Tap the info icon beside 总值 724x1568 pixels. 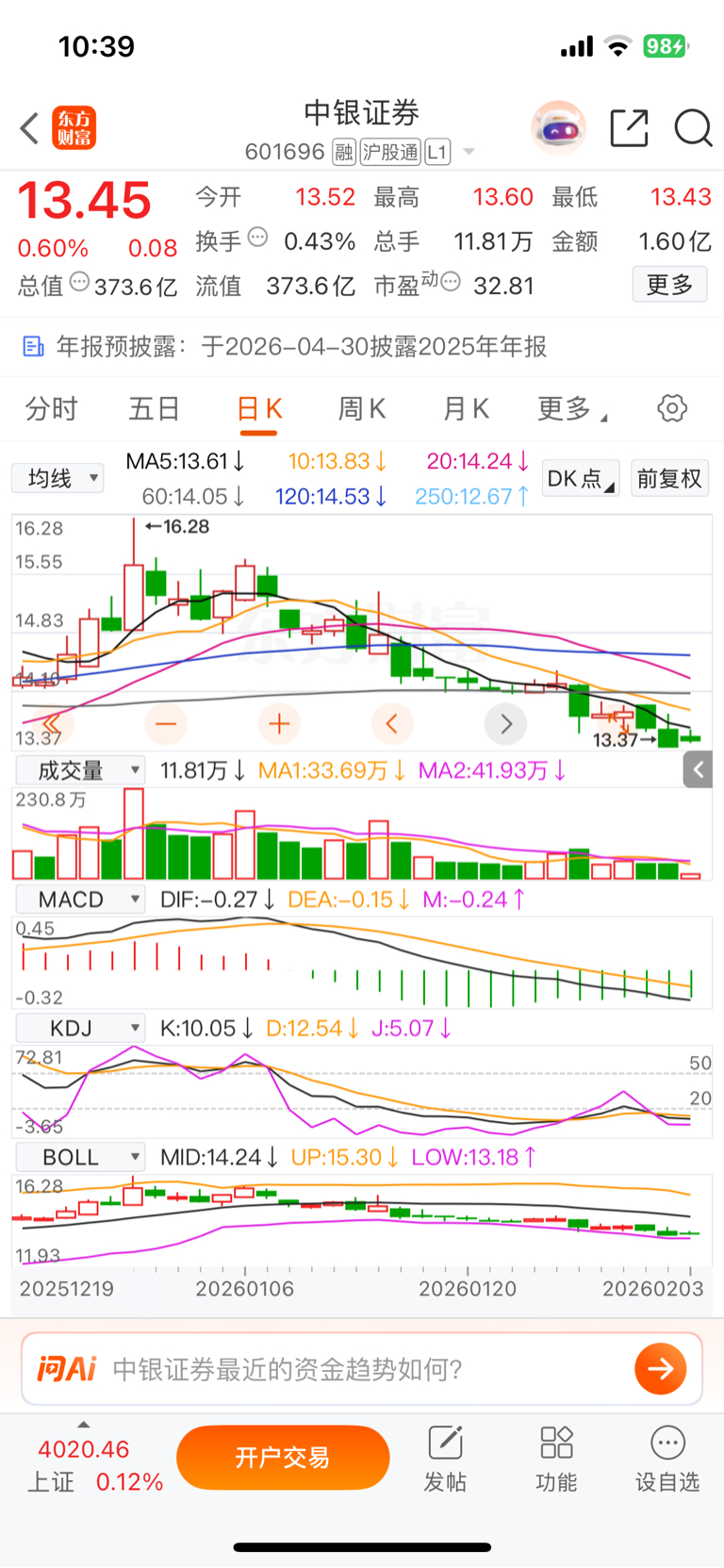click(x=80, y=281)
